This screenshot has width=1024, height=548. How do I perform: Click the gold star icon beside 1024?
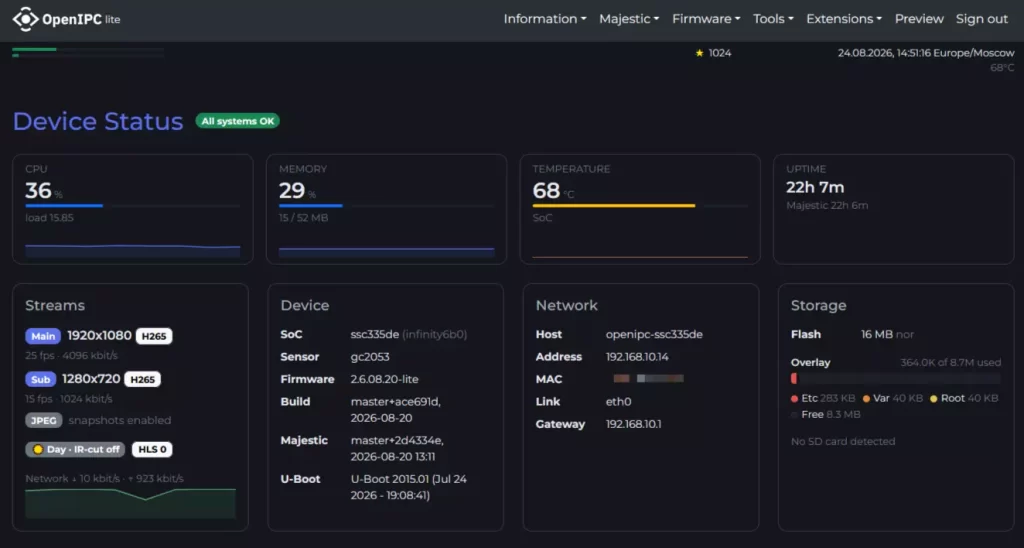699,53
